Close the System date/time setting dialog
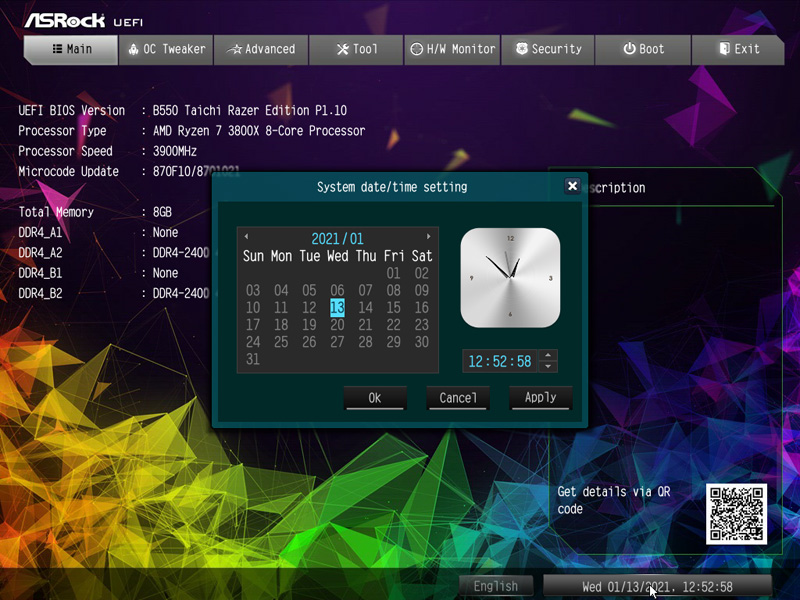The image size is (800, 600). click(x=572, y=186)
